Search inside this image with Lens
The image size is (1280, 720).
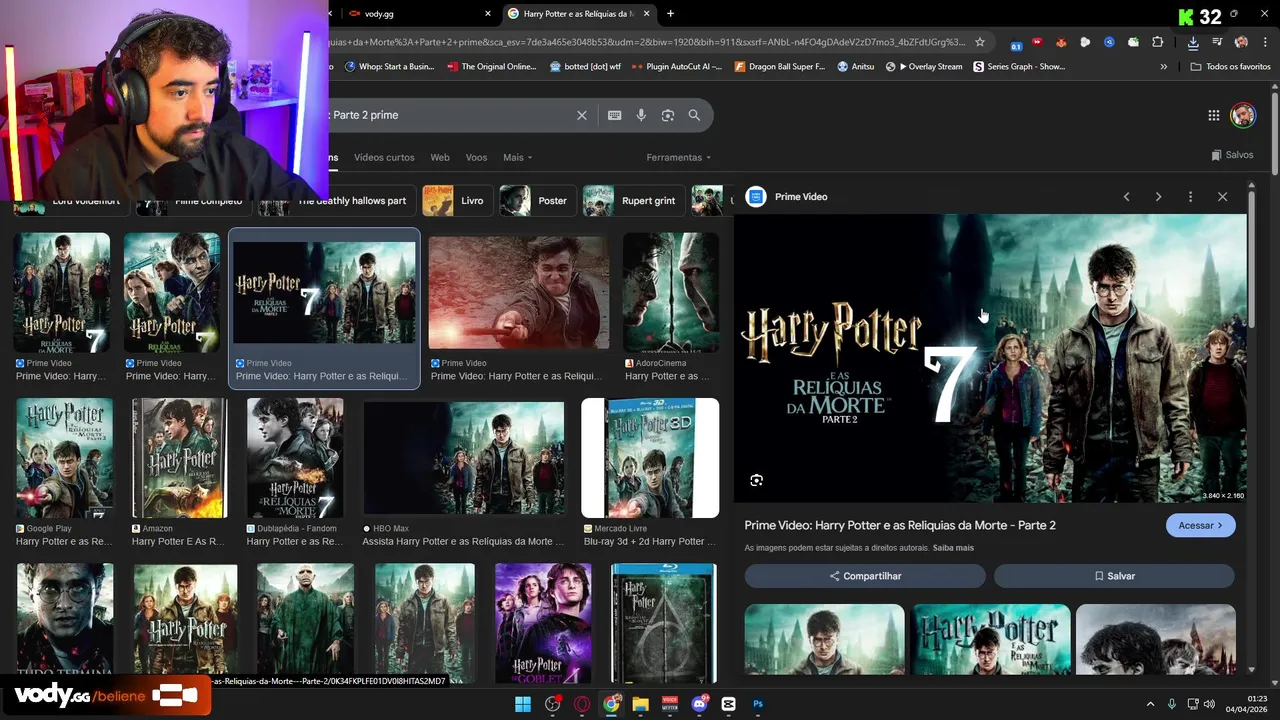coord(756,480)
